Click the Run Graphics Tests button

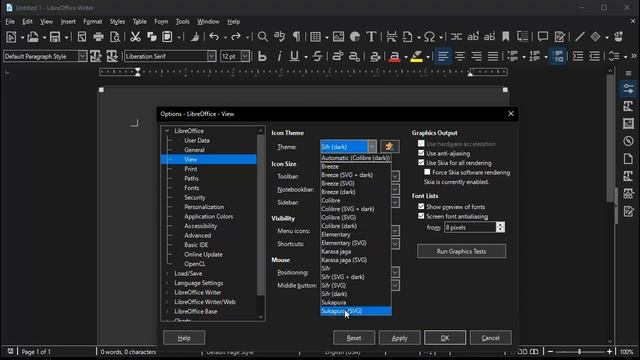[461, 251]
